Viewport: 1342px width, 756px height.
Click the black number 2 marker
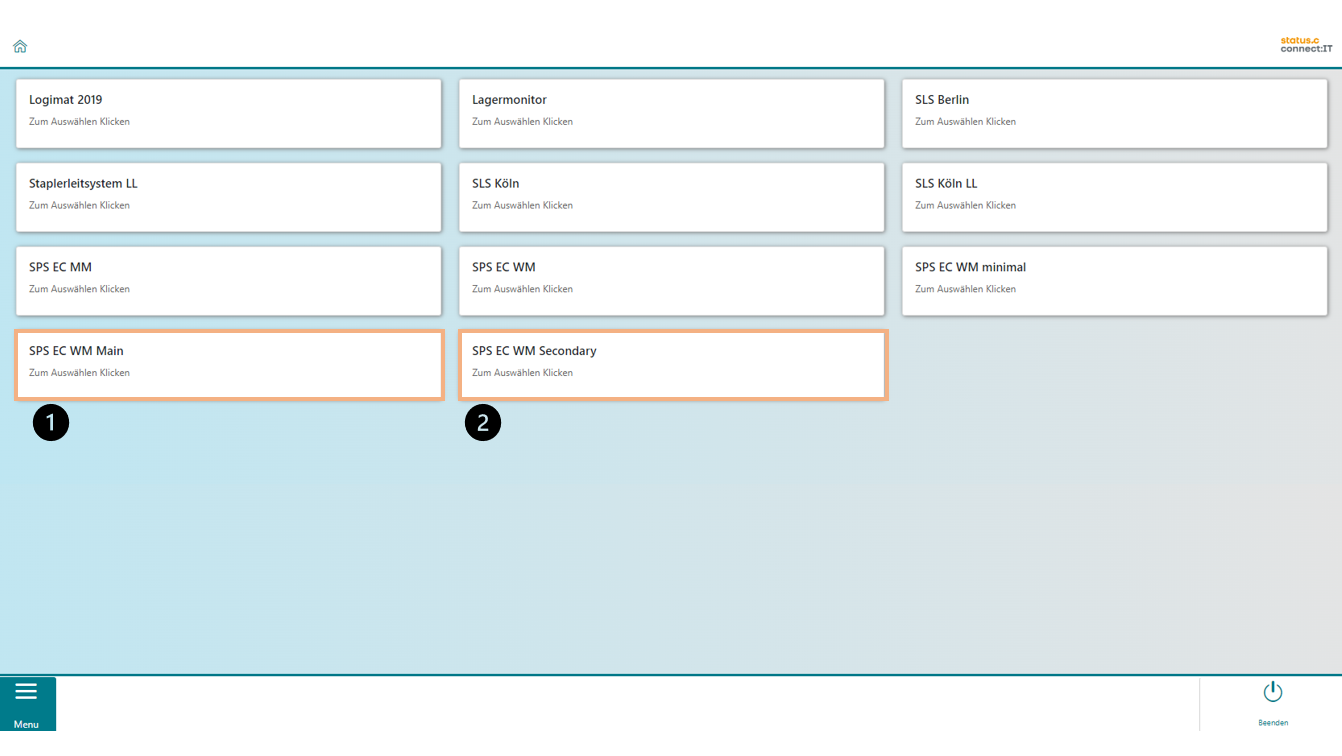click(483, 423)
